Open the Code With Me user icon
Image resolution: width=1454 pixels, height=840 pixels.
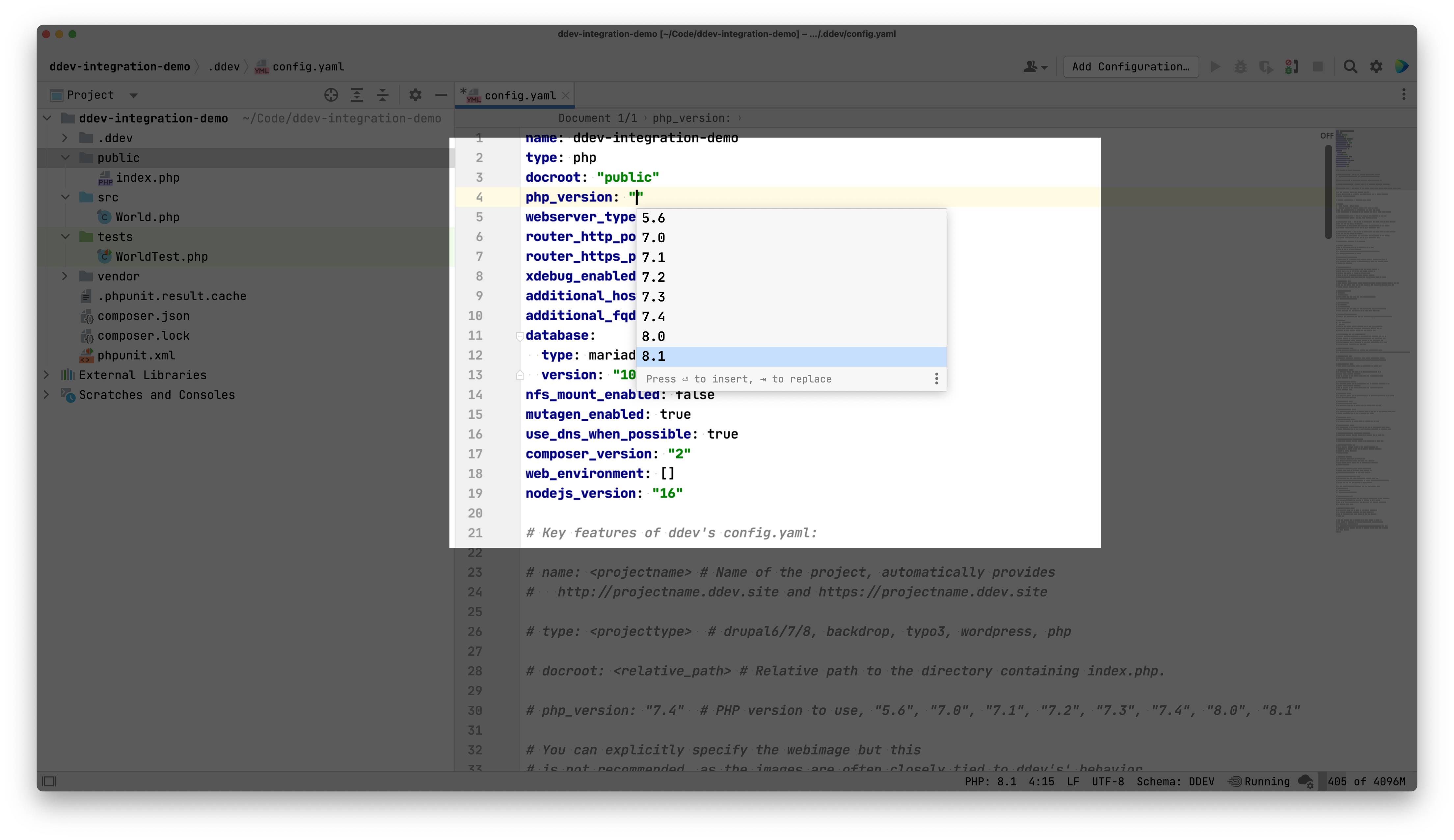tap(1035, 67)
